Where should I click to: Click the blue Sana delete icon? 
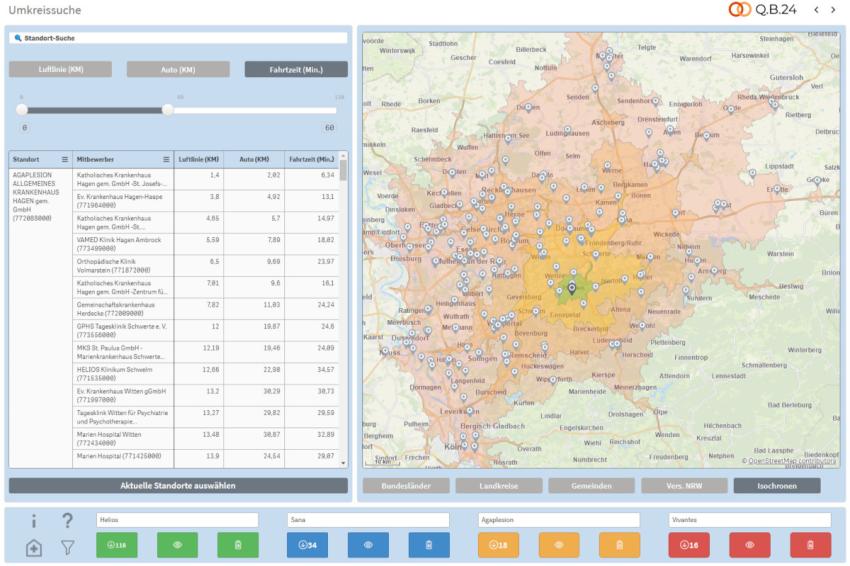click(x=429, y=545)
